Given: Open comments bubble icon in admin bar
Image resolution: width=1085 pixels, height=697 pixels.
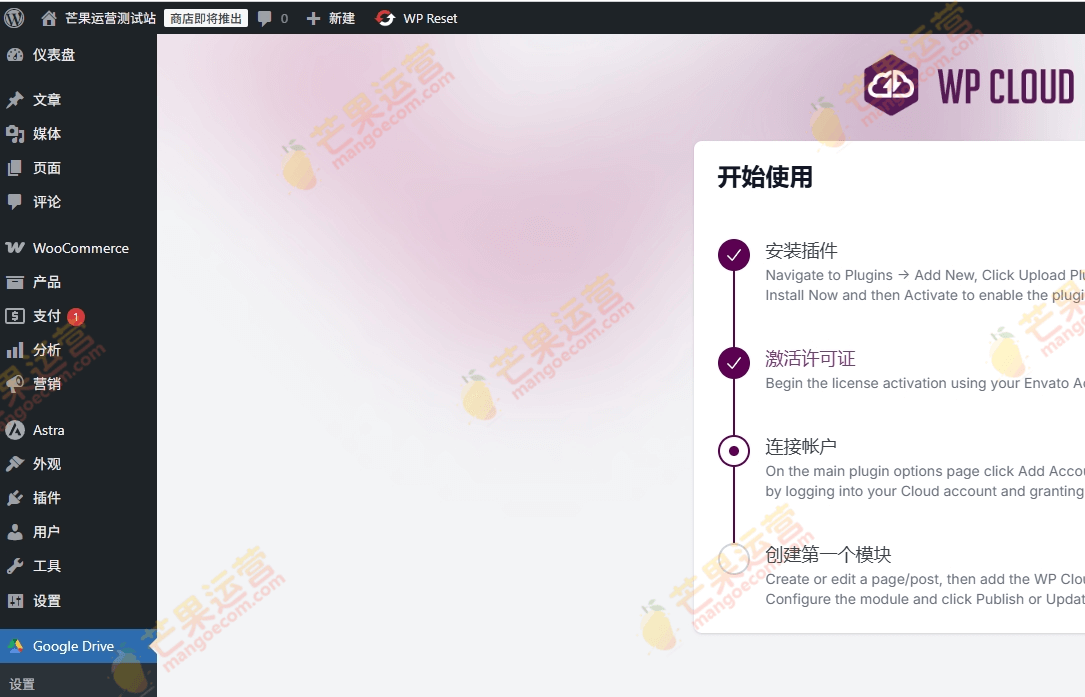Looking at the screenshot, I should point(264,19).
